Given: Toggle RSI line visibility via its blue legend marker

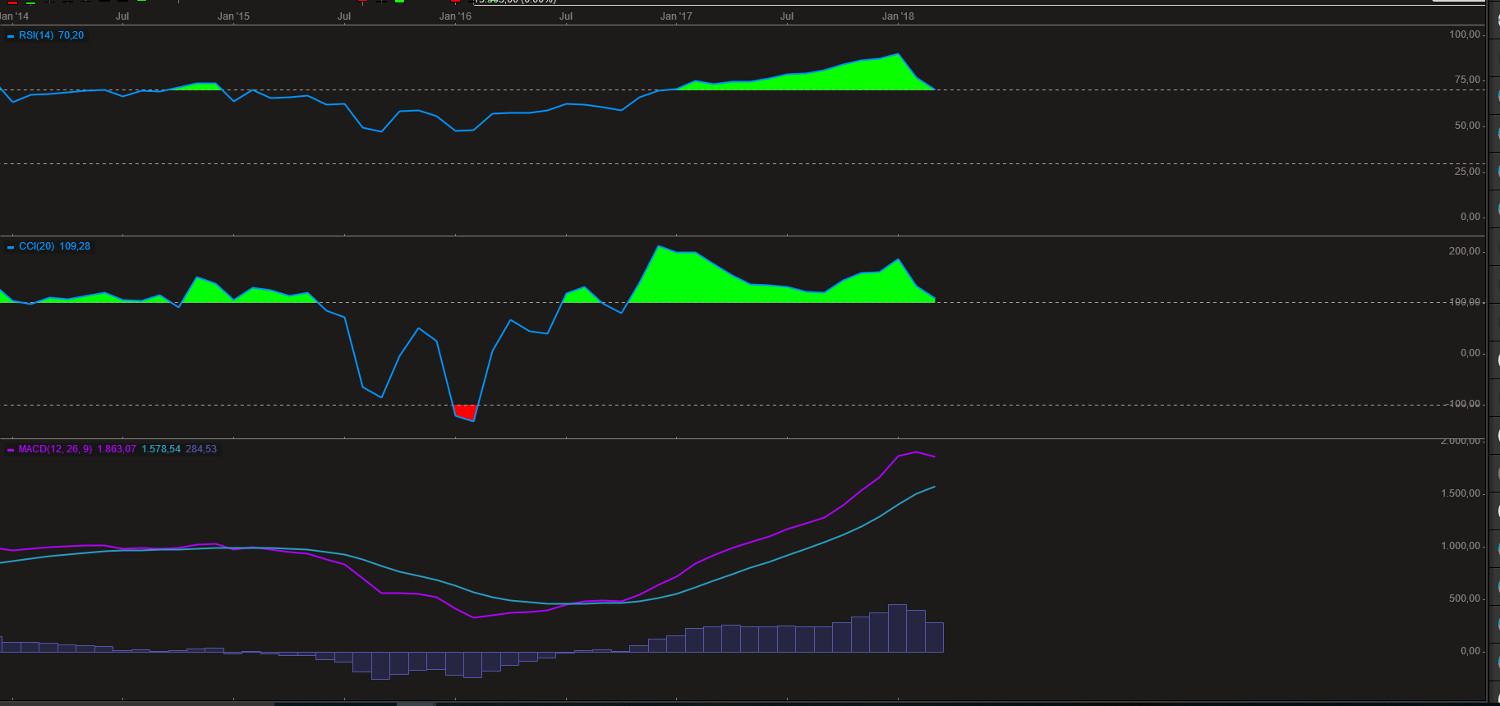Looking at the screenshot, I should (10, 35).
